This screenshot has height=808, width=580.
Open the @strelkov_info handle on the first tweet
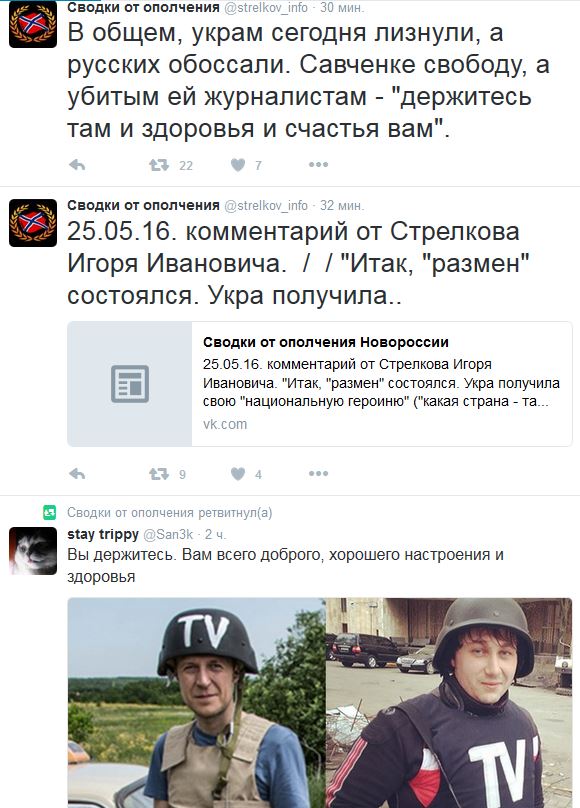[266, 8]
